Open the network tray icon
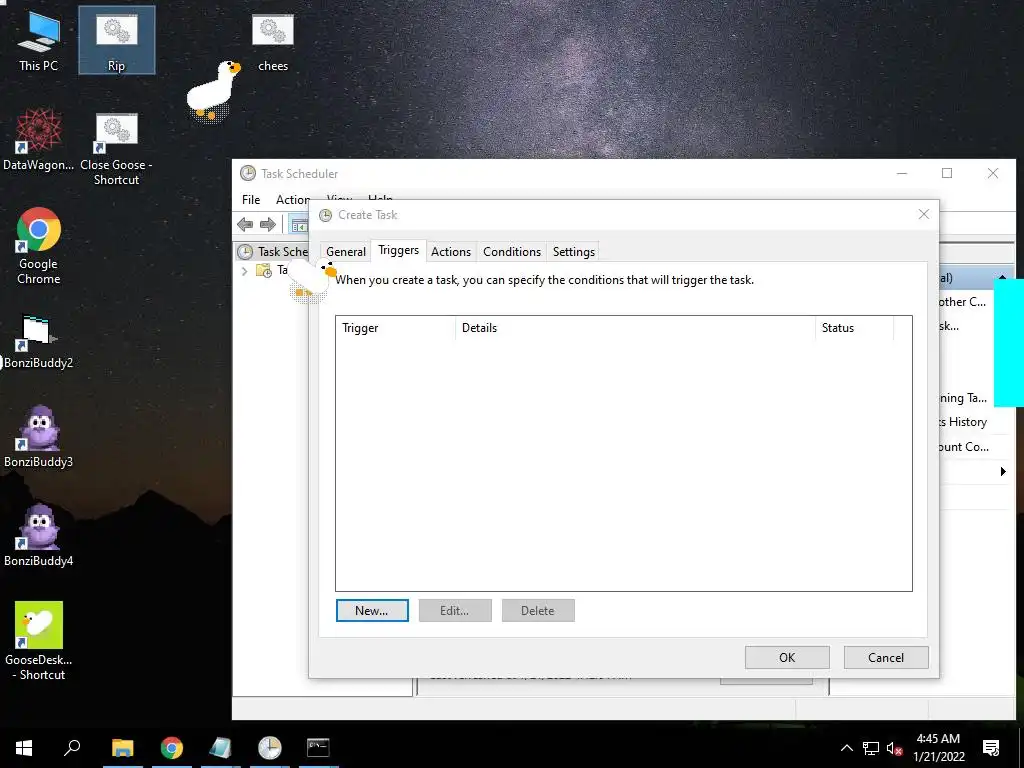The width and height of the screenshot is (1024, 768). (x=871, y=748)
